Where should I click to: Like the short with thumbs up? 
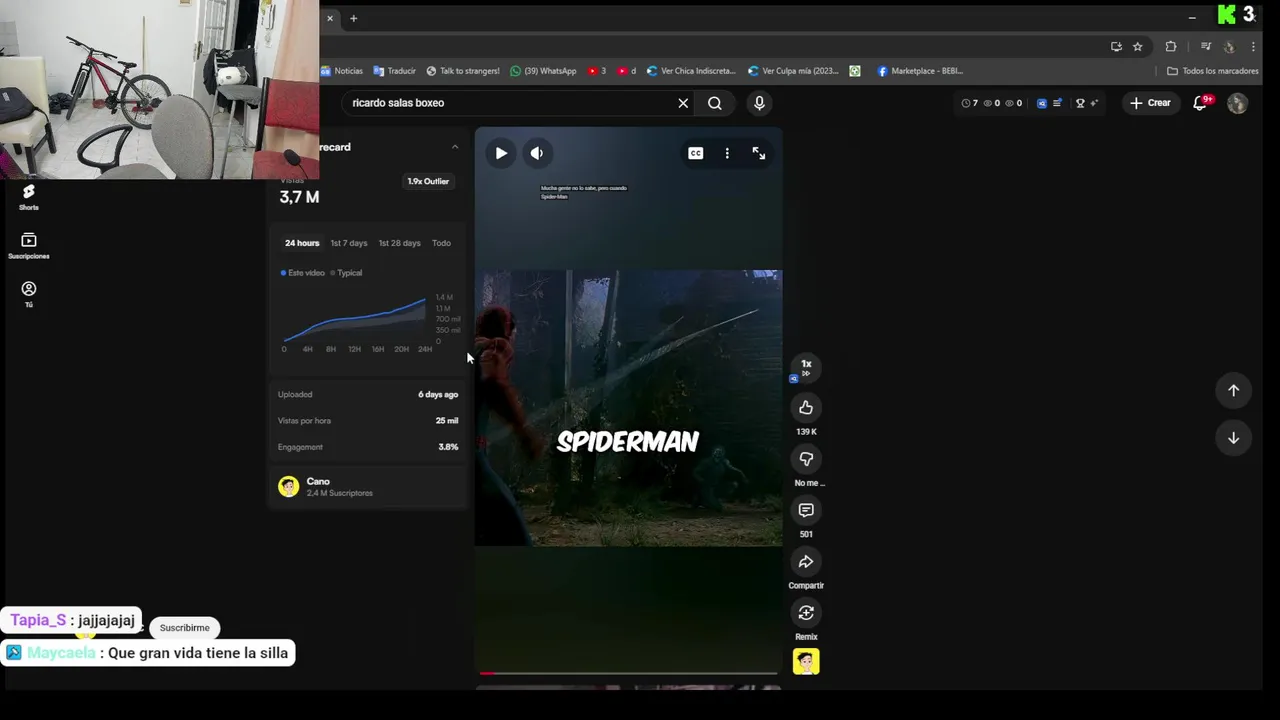point(806,407)
